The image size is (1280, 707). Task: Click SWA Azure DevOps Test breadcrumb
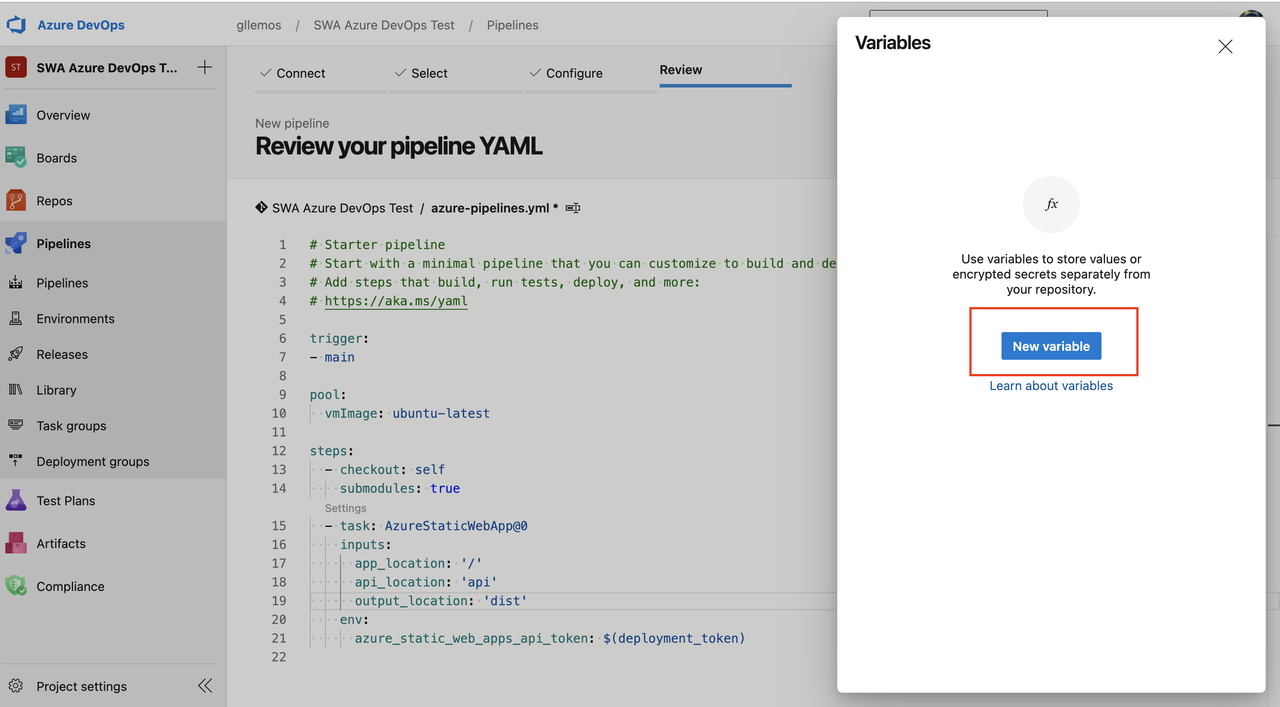pos(384,25)
